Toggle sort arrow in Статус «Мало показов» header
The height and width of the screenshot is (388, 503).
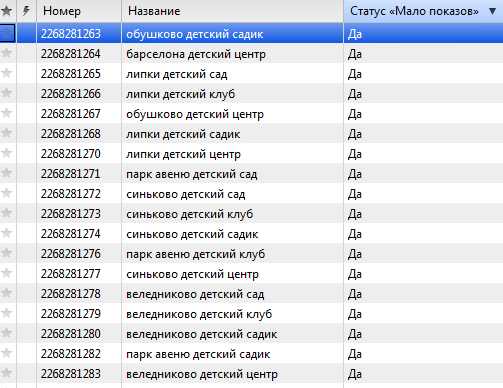492,11
